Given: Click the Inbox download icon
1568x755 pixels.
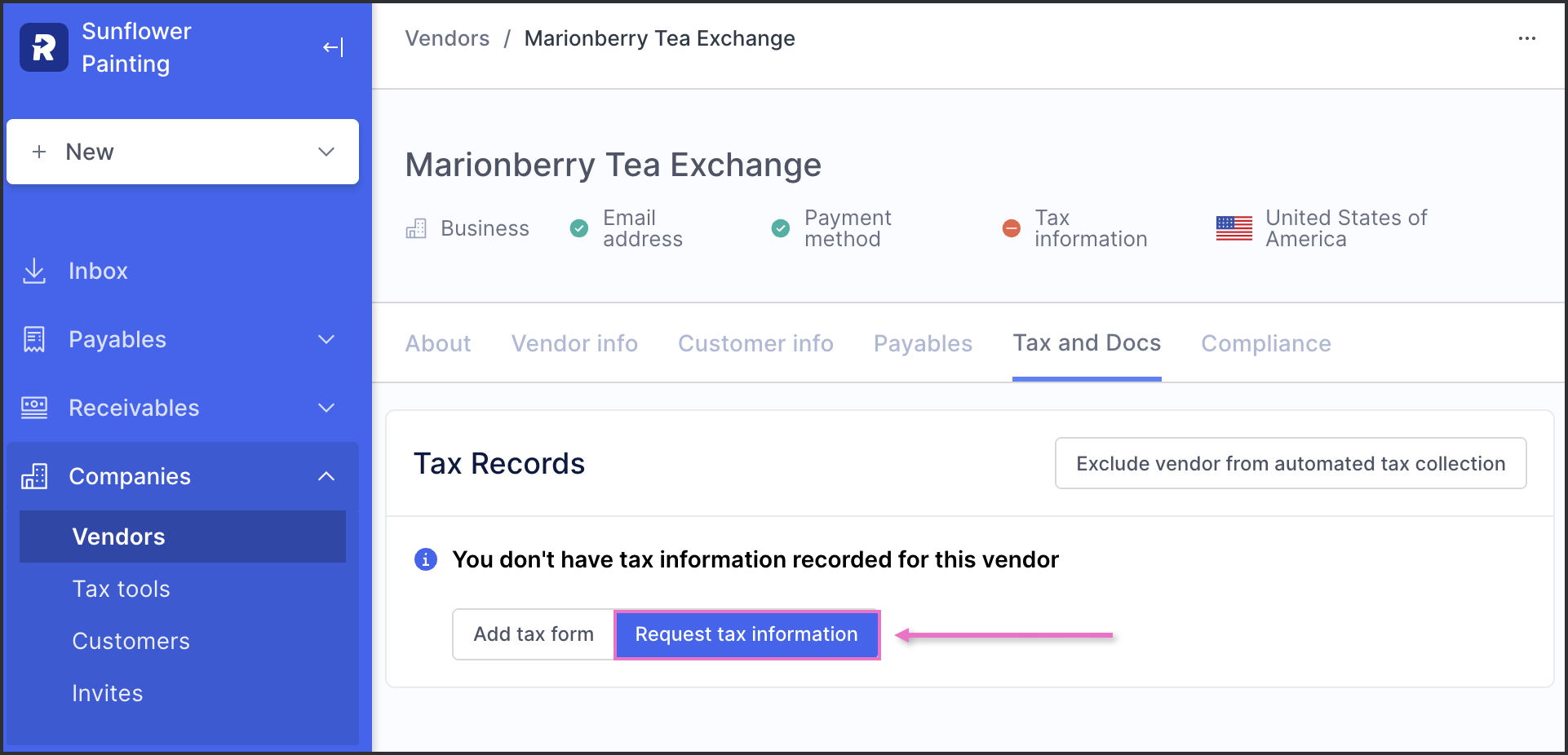Looking at the screenshot, I should [x=34, y=271].
